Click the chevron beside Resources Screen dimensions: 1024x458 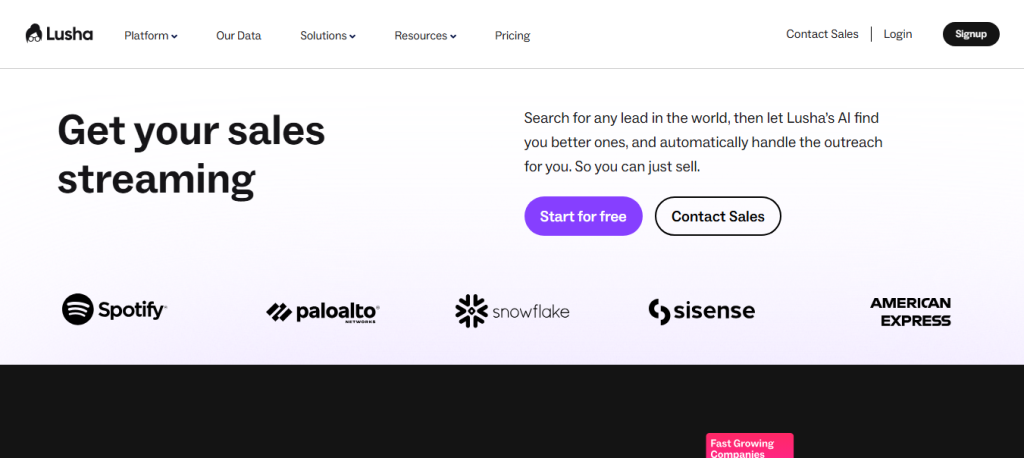pos(453,37)
